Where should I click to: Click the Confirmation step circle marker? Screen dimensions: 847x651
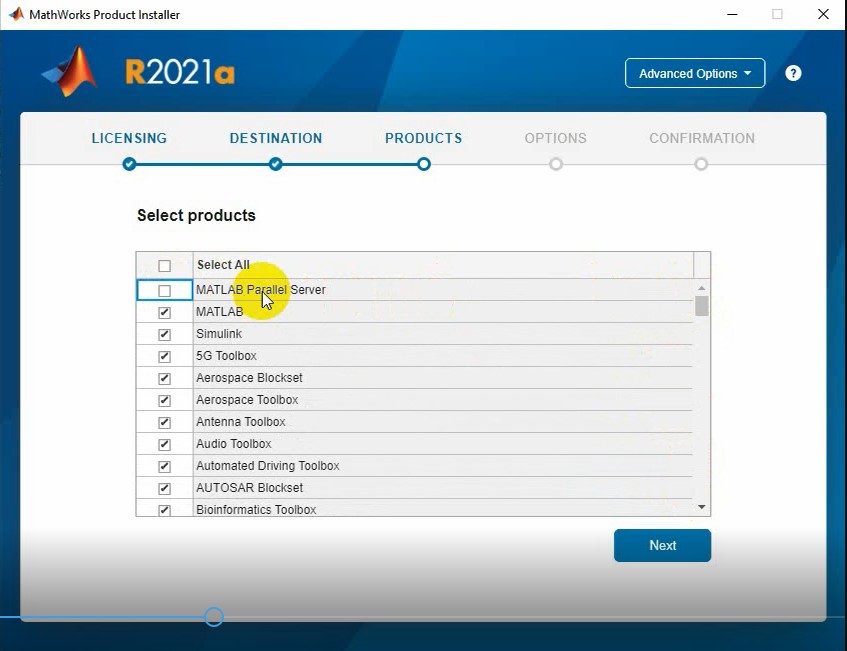701,164
